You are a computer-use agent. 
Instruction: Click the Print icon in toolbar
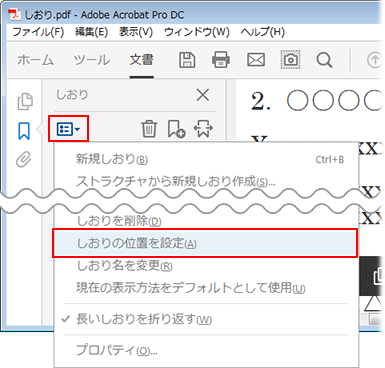click(221, 60)
